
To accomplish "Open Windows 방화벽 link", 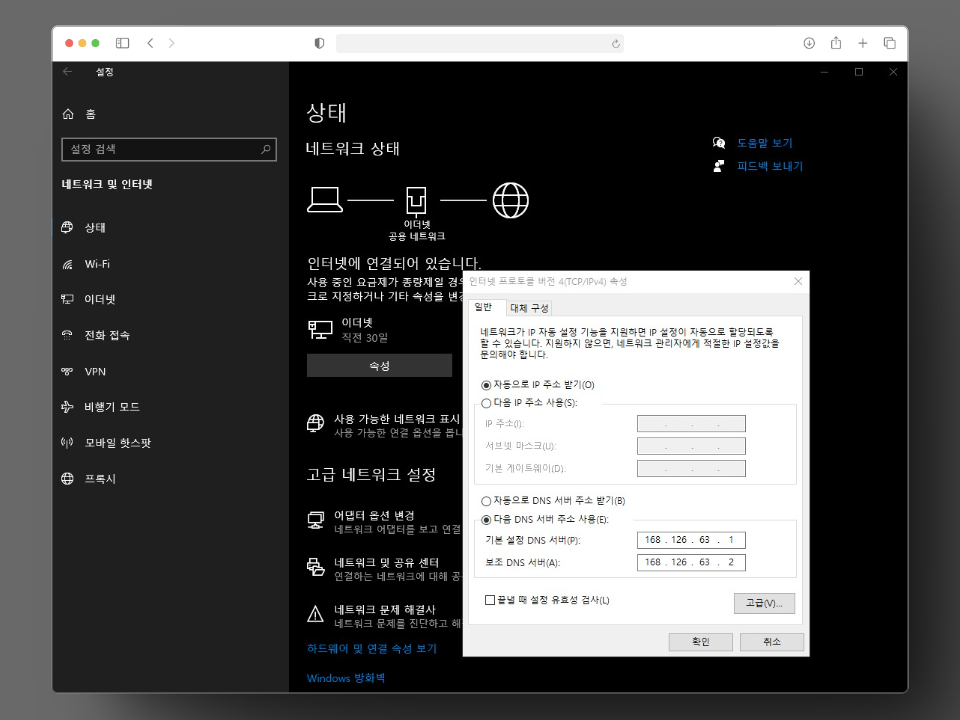I will tap(346, 678).
